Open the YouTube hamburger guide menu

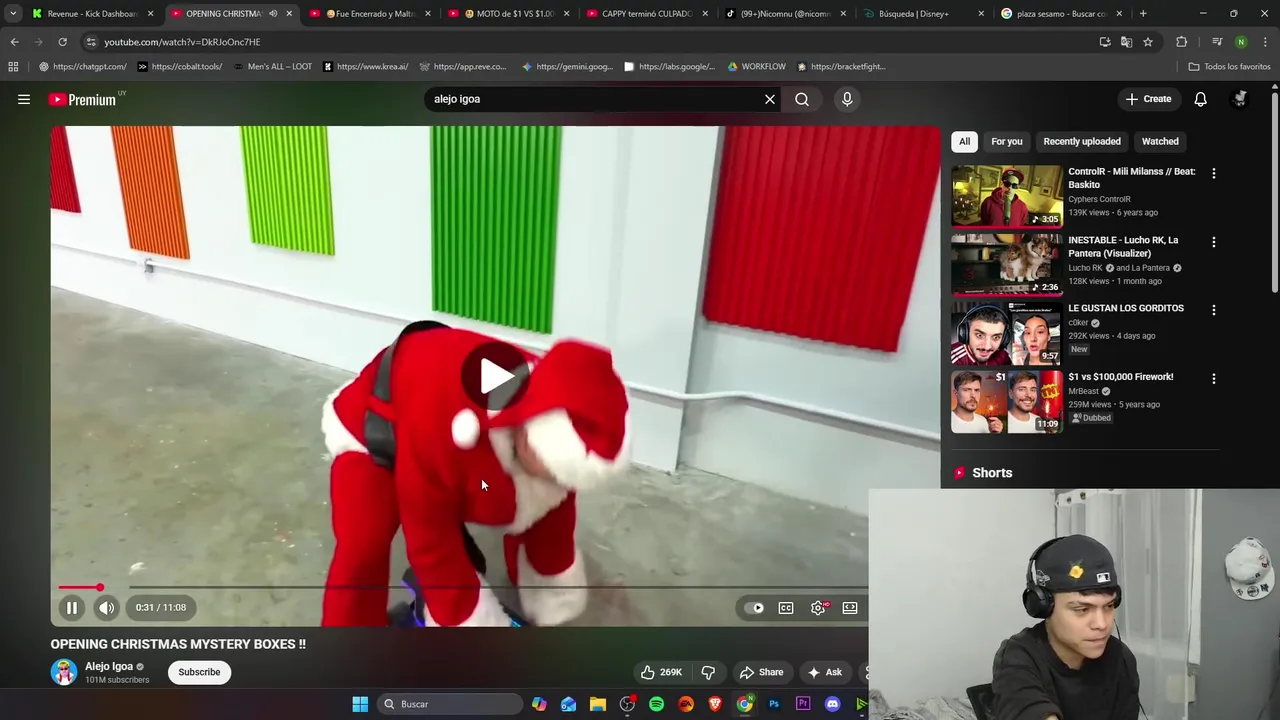24,99
